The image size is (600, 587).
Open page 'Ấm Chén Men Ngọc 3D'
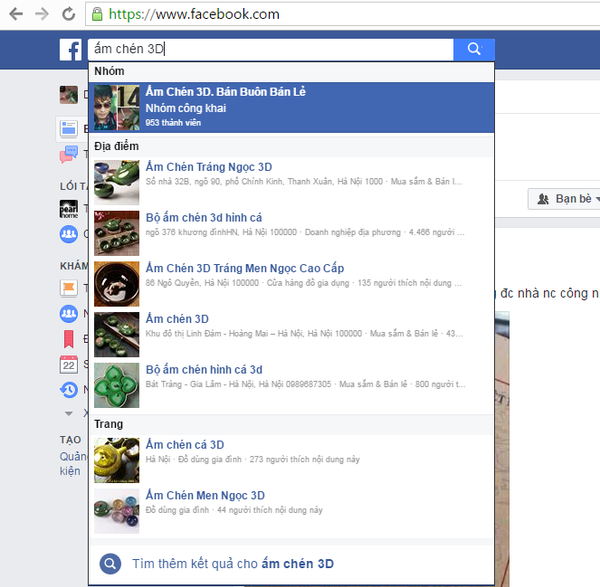point(291,511)
